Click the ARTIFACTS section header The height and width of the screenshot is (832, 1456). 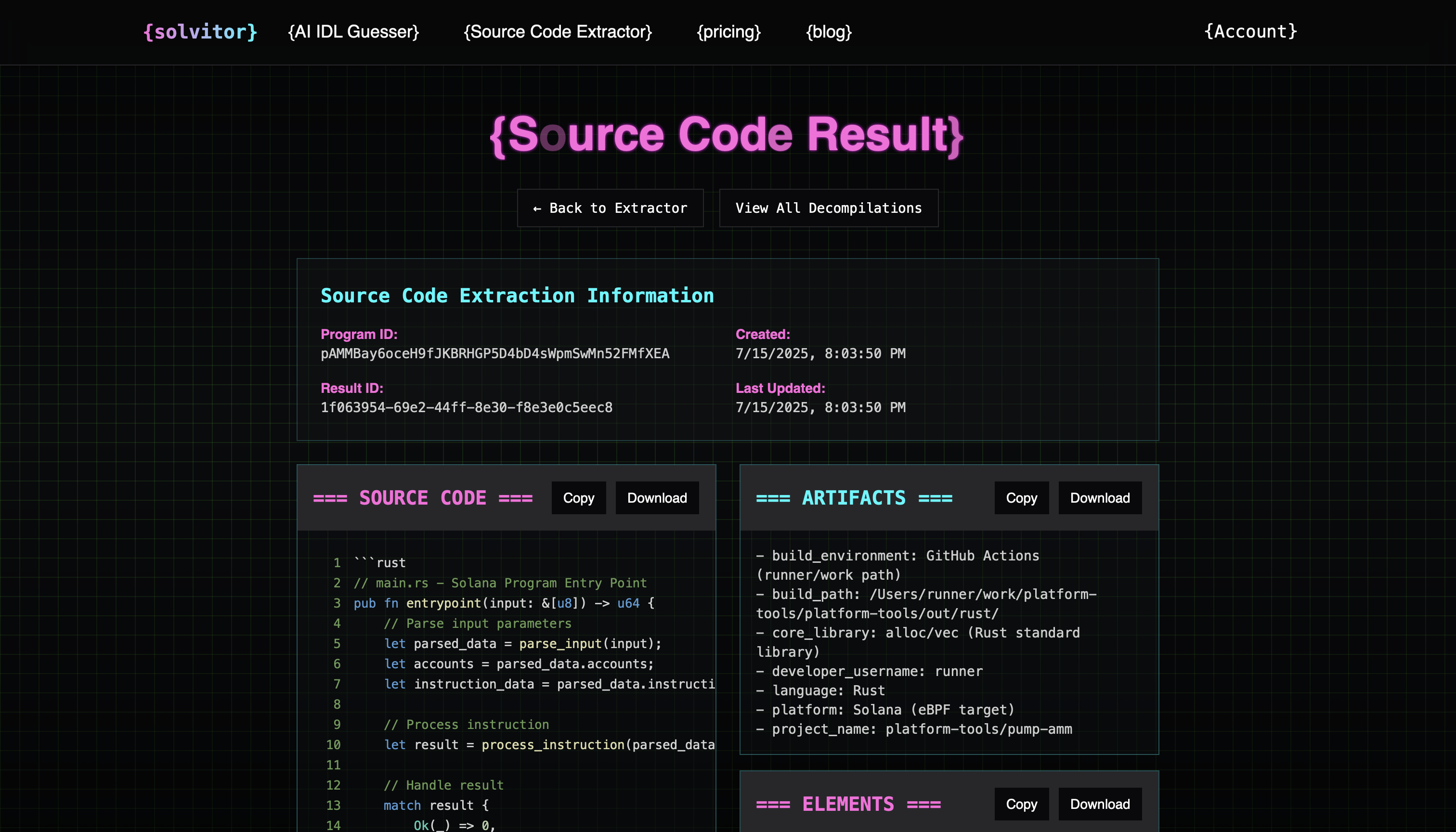pos(854,498)
